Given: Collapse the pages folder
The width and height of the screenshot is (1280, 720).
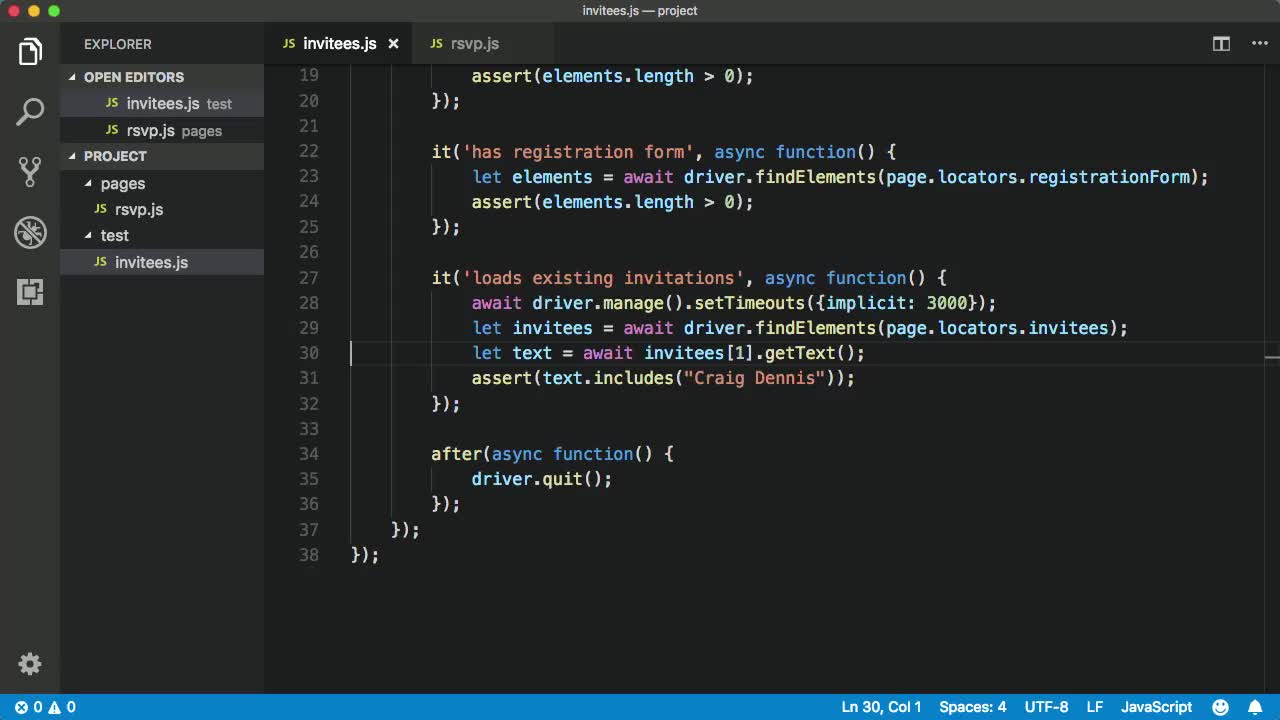Looking at the screenshot, I should pos(122,184).
